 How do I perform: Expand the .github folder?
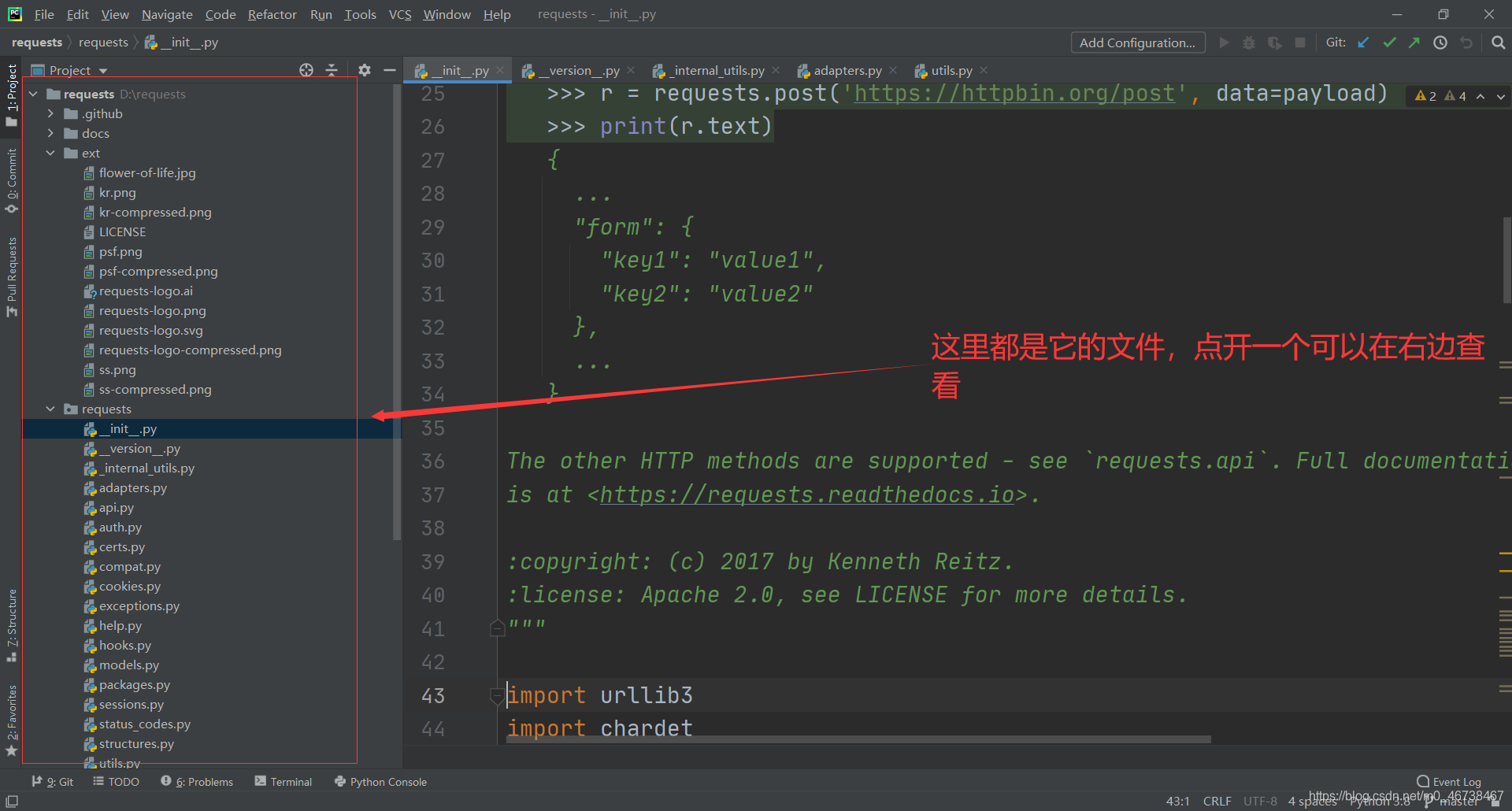pos(50,113)
